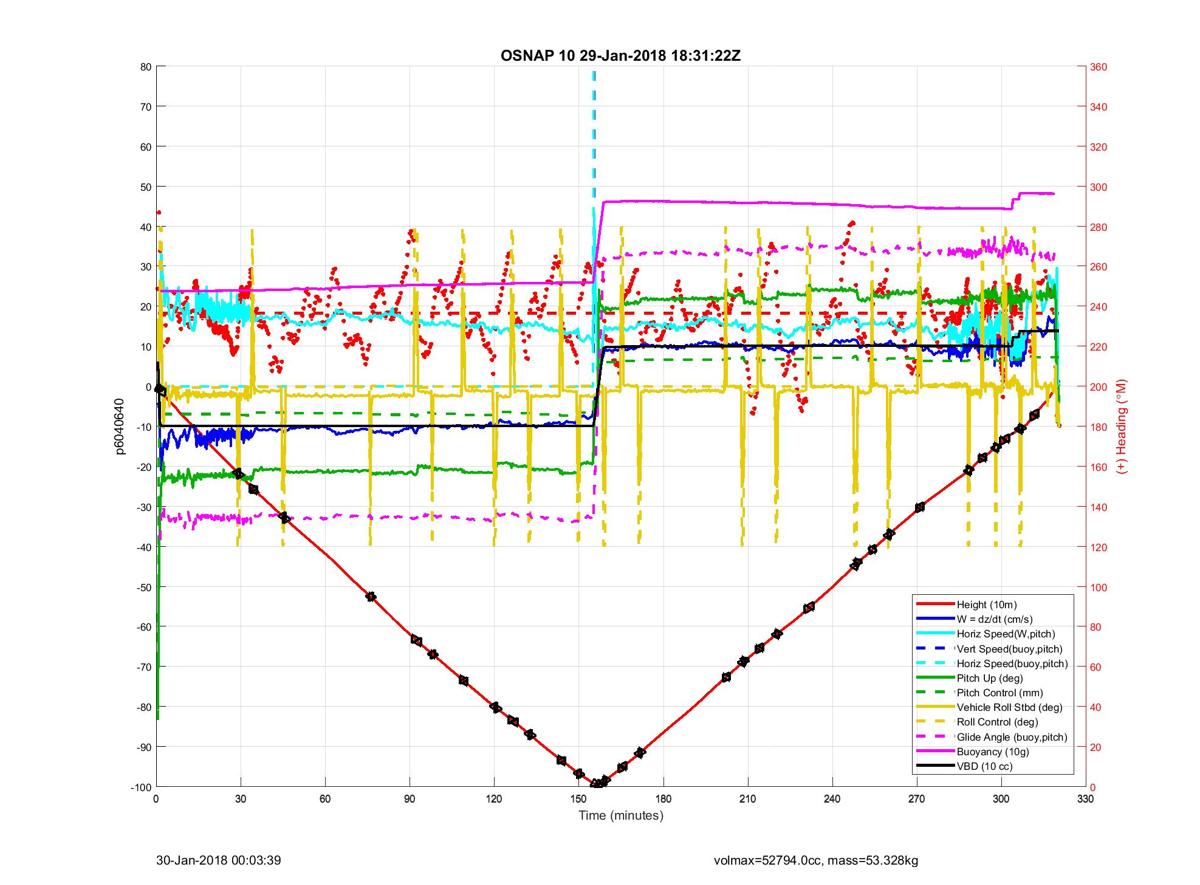
Task: Click the 'Buoyancy (10g)' legend label
Action: point(991,751)
